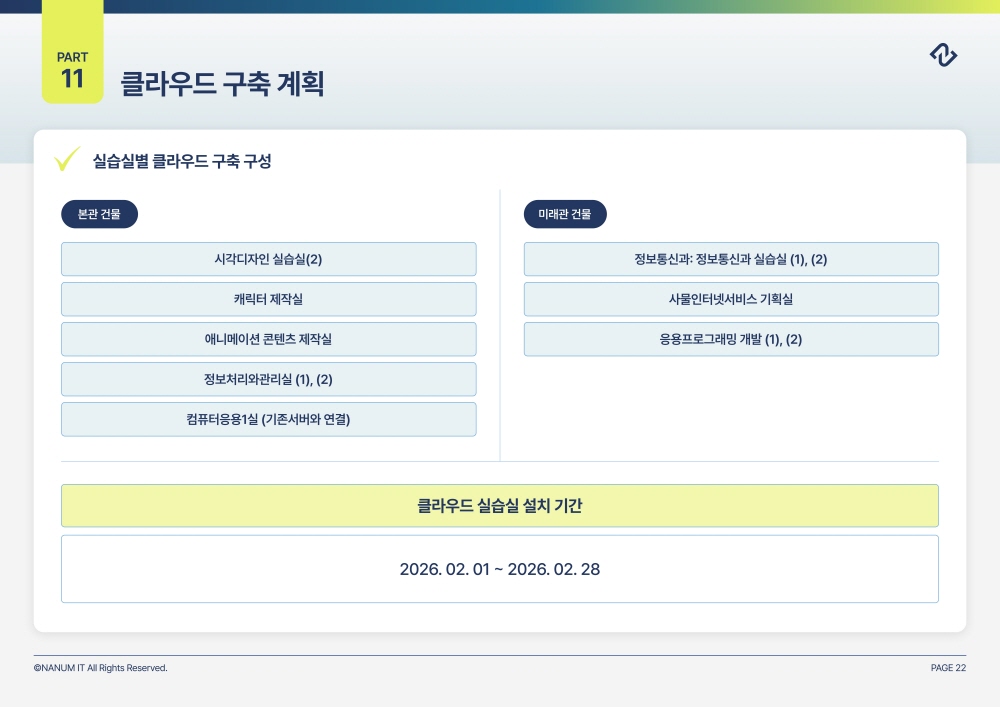Select the 시각디자인 실습실(2) box
The image size is (1000, 707).
(x=268, y=259)
